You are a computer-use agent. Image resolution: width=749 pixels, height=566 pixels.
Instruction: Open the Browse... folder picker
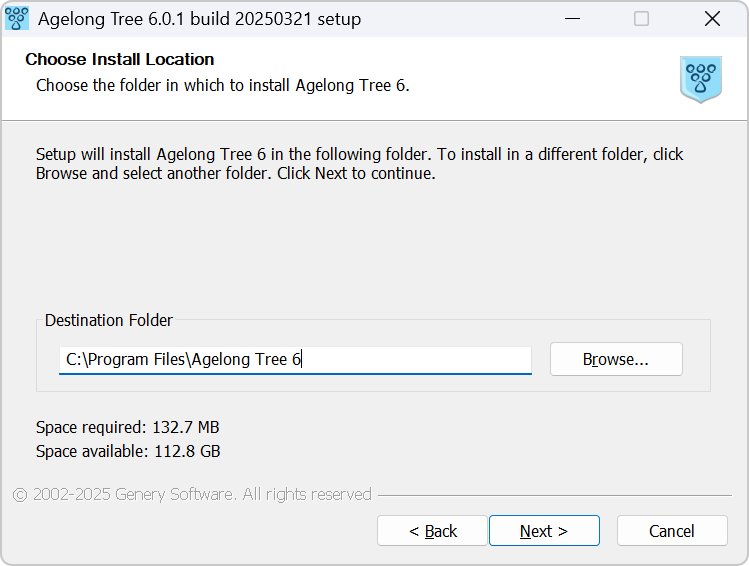(616, 359)
